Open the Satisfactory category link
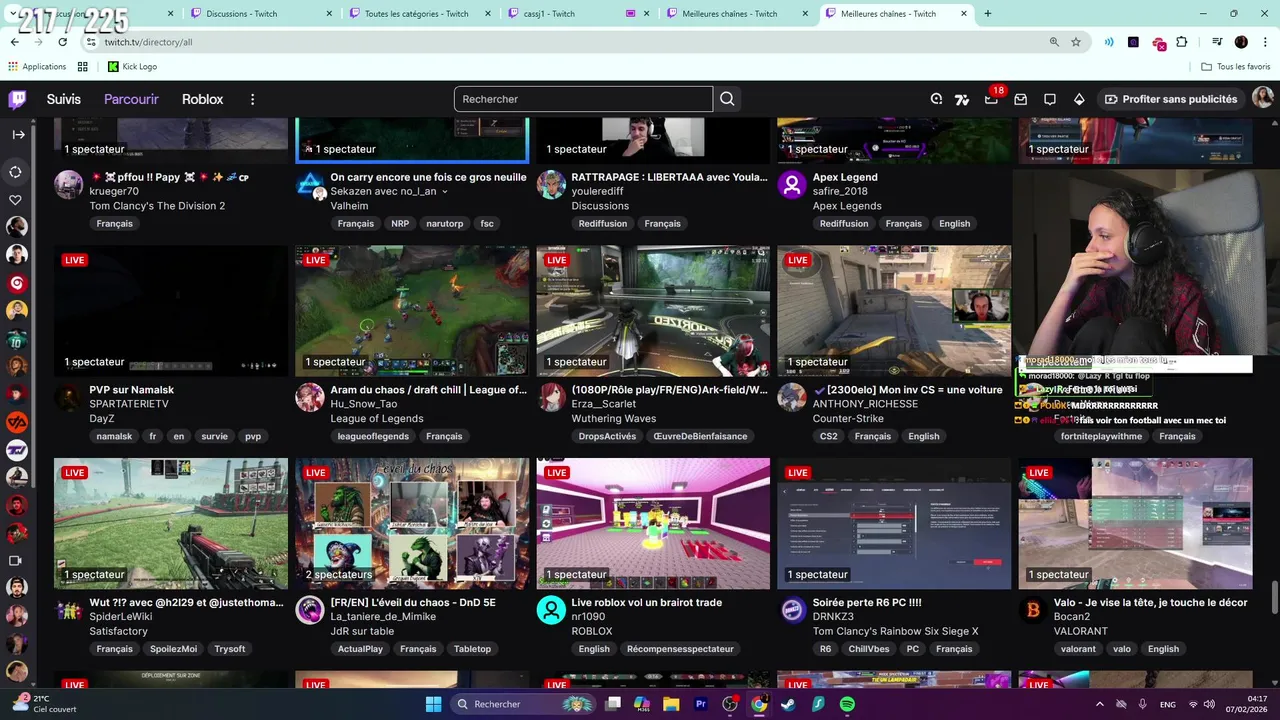Viewport: 1280px width, 720px height. [118, 631]
